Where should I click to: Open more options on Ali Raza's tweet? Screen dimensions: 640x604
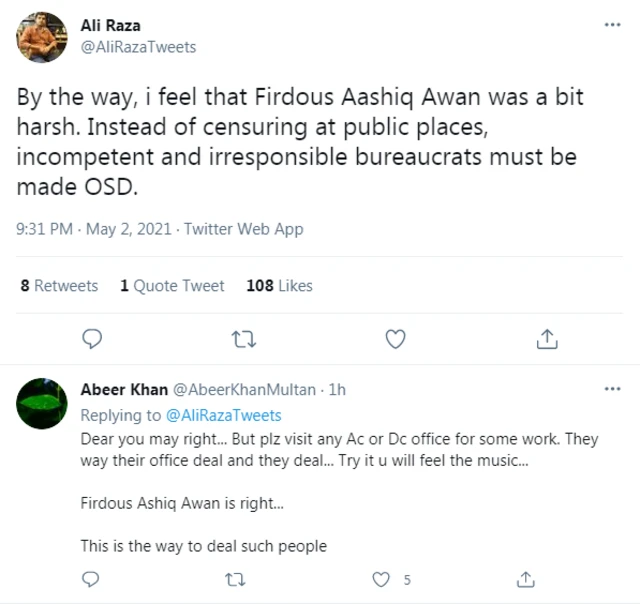click(x=610, y=24)
